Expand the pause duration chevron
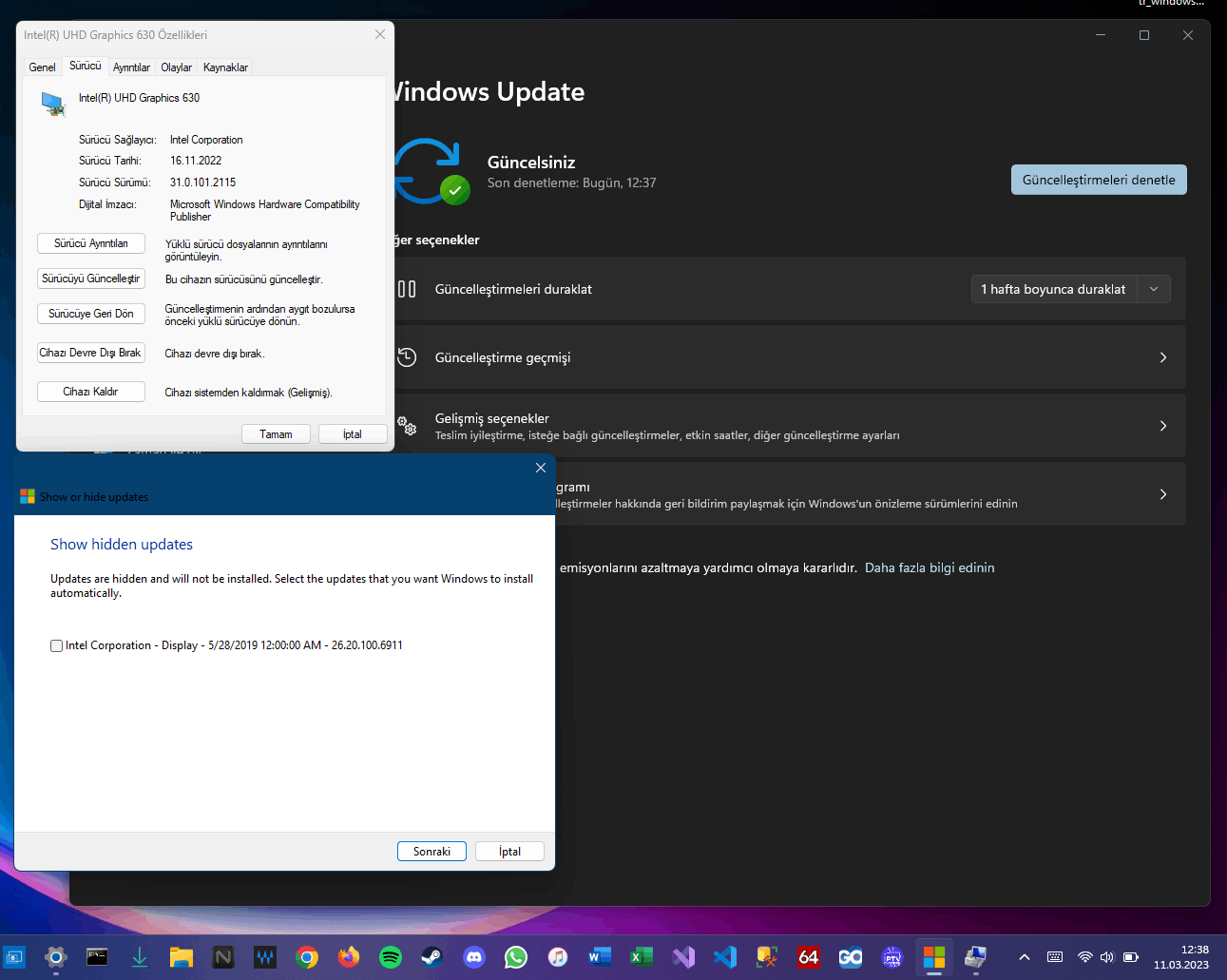The height and width of the screenshot is (980, 1227). tap(1154, 289)
